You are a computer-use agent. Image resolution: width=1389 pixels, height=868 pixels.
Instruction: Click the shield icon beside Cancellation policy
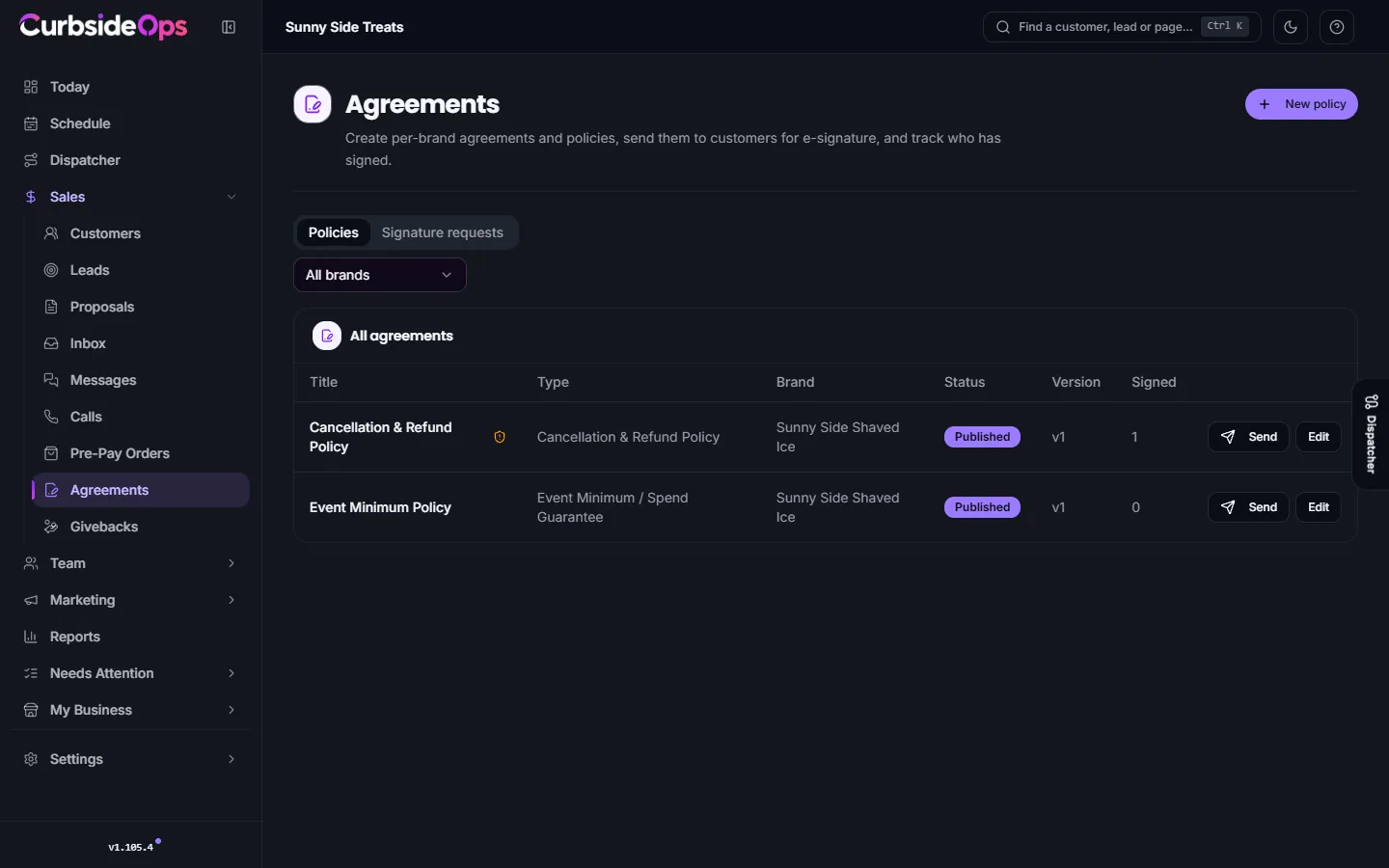pos(500,437)
